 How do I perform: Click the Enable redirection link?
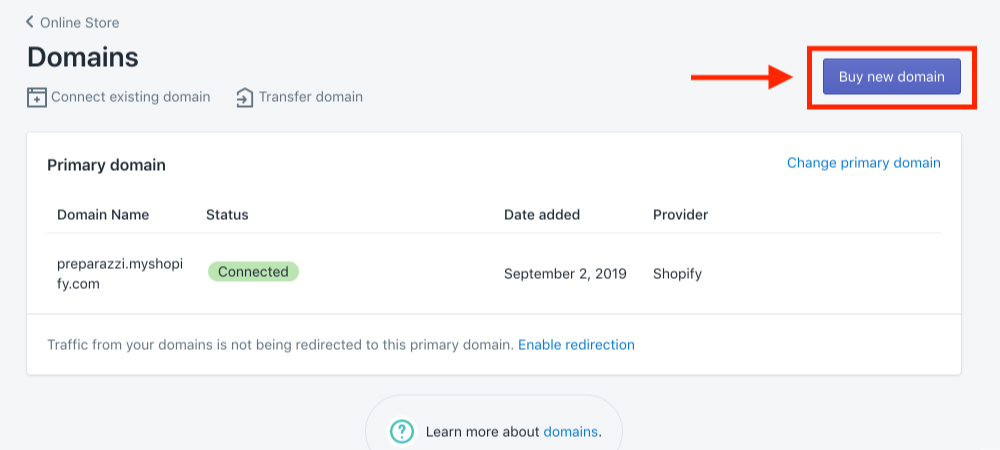tap(577, 345)
